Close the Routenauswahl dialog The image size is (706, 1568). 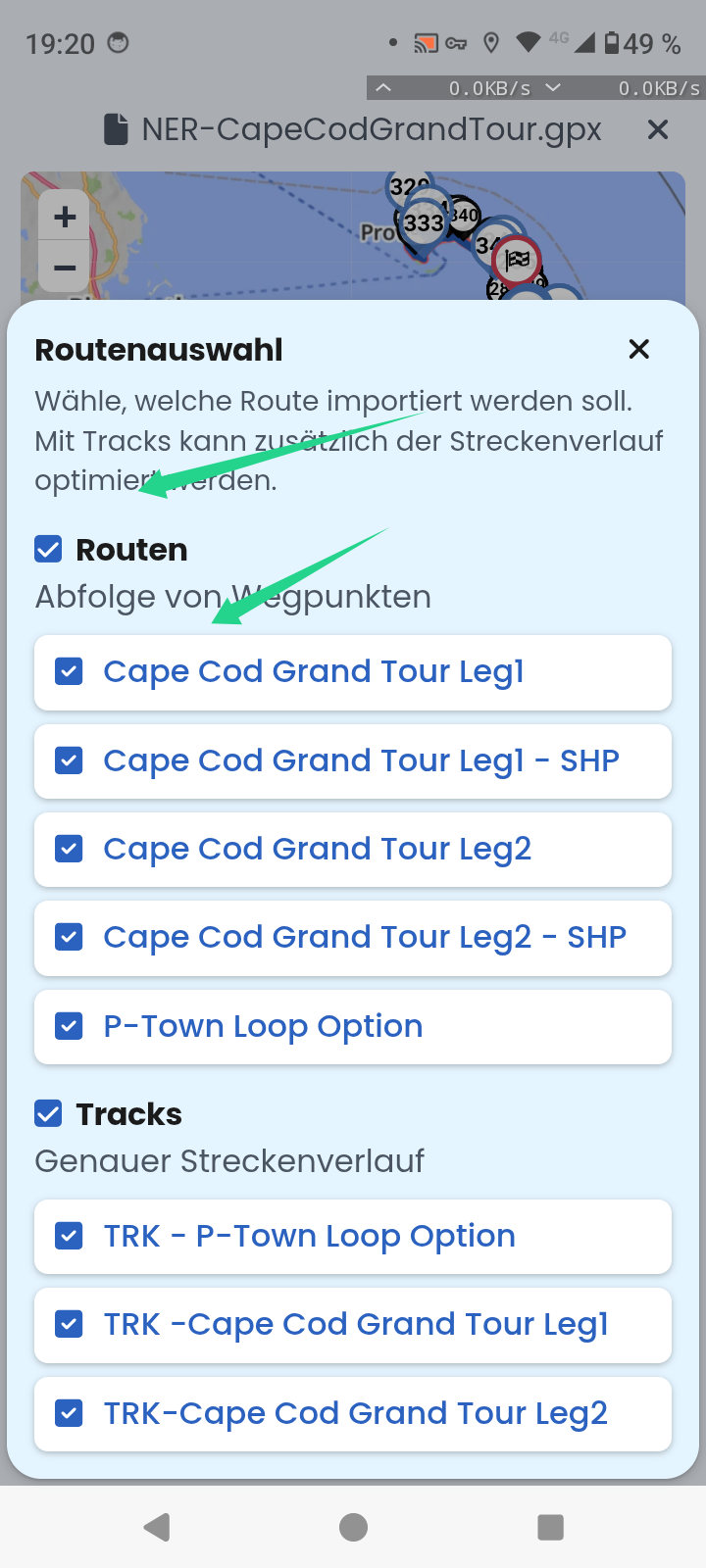(x=639, y=349)
